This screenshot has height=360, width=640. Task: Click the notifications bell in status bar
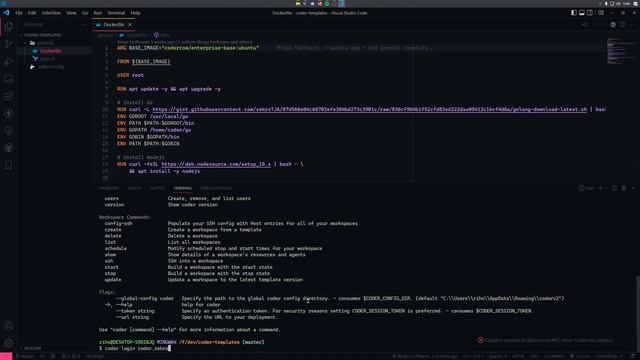click(633, 356)
